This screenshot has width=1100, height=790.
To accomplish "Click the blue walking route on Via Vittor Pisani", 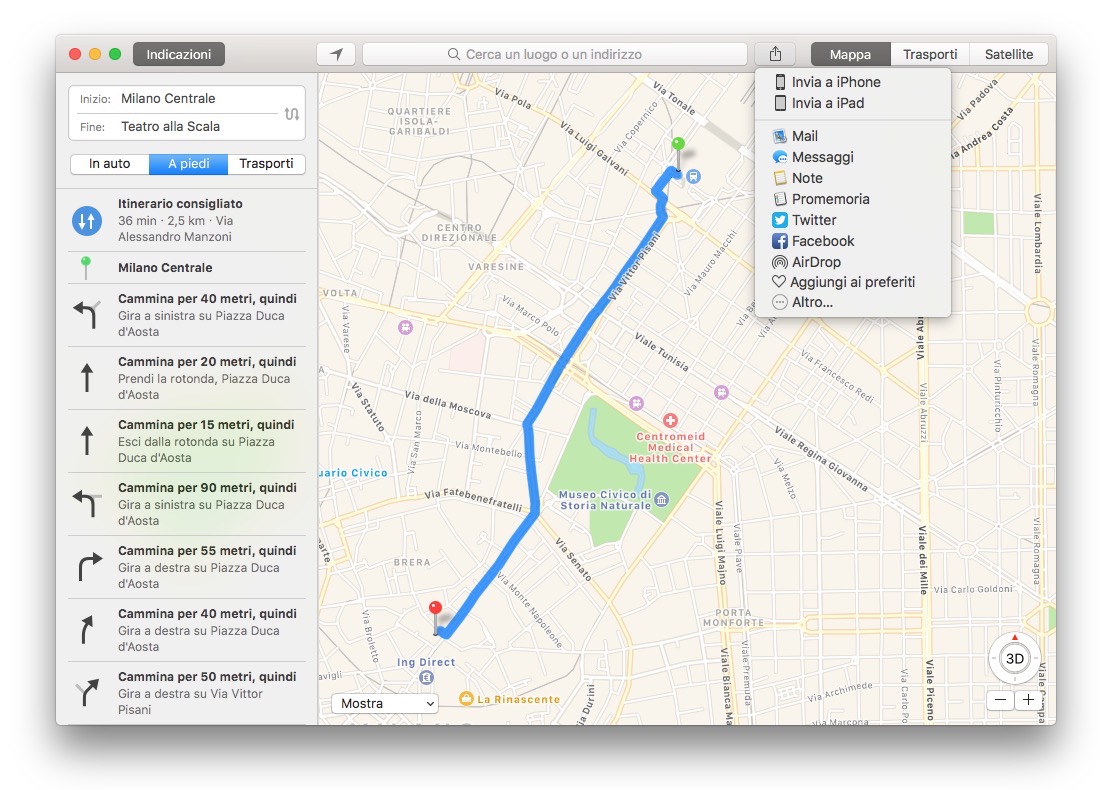I will (x=596, y=316).
